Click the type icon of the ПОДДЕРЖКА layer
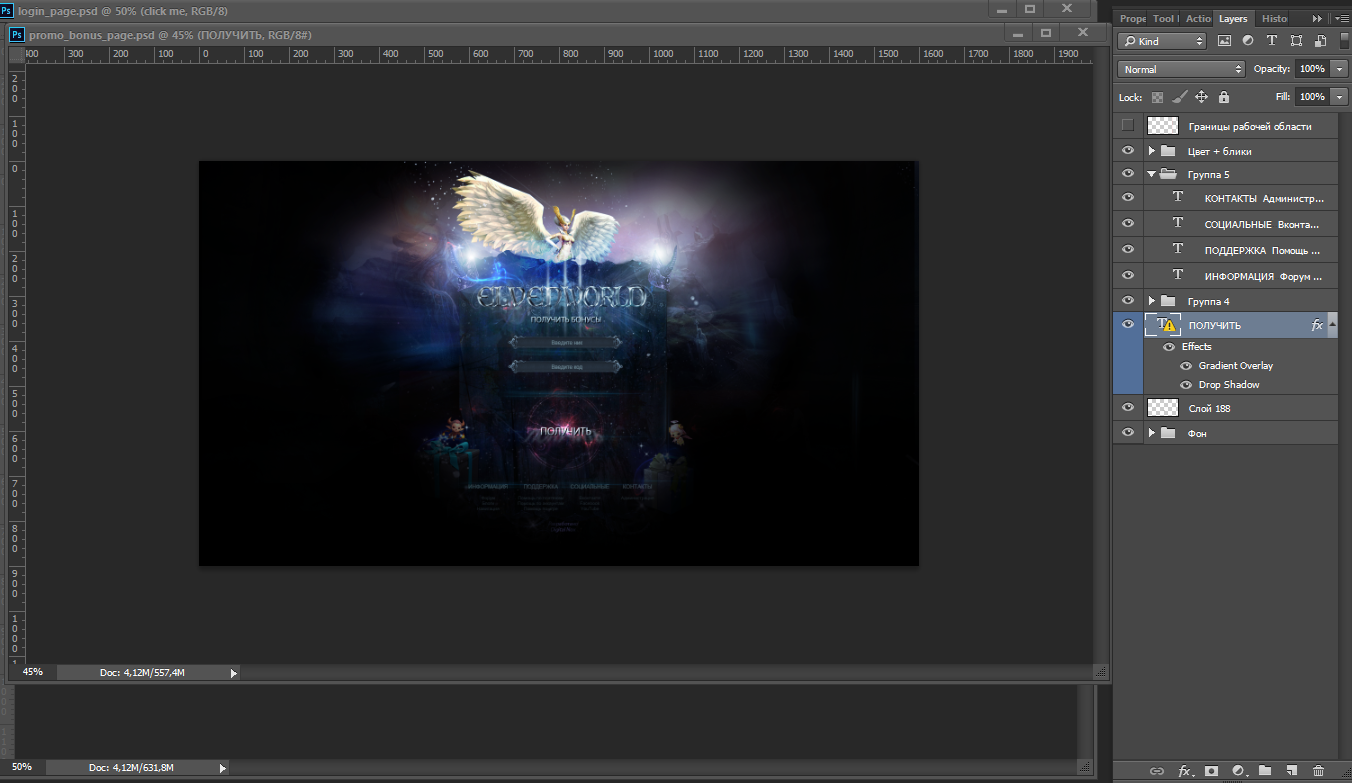Image resolution: width=1352 pixels, height=783 pixels. tap(1178, 249)
